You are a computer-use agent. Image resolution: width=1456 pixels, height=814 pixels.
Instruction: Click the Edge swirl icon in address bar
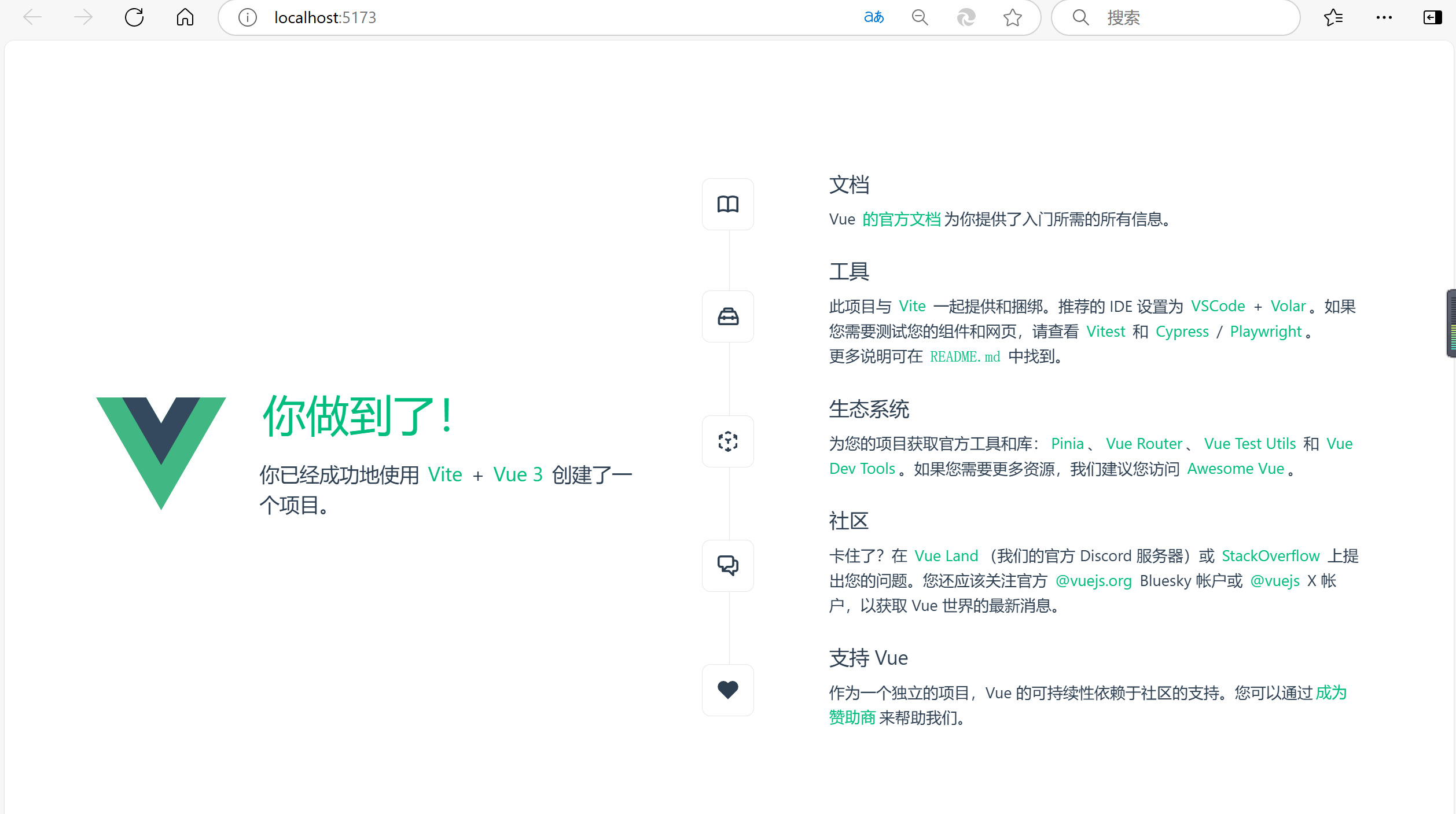point(966,17)
